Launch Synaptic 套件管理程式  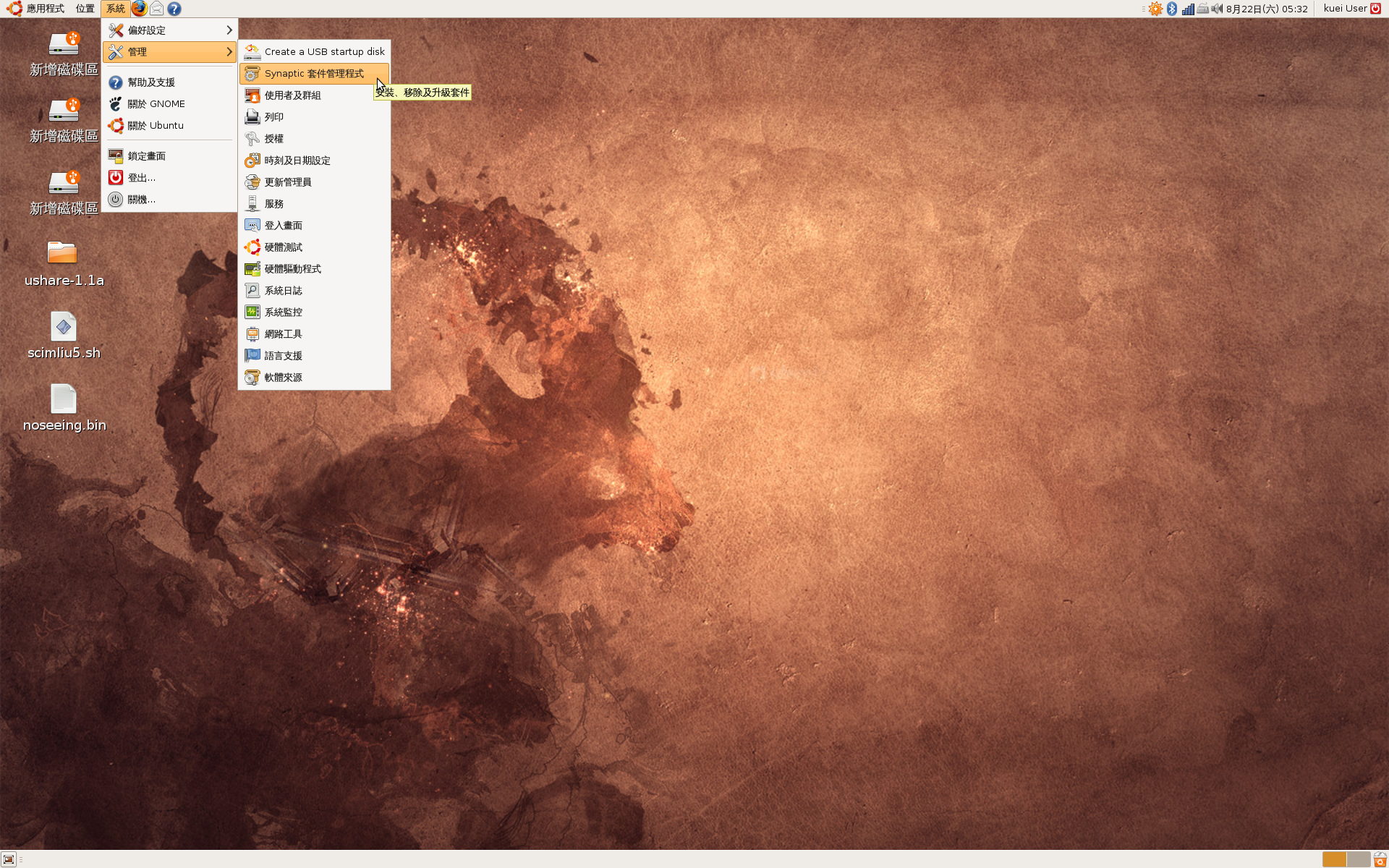(x=314, y=74)
